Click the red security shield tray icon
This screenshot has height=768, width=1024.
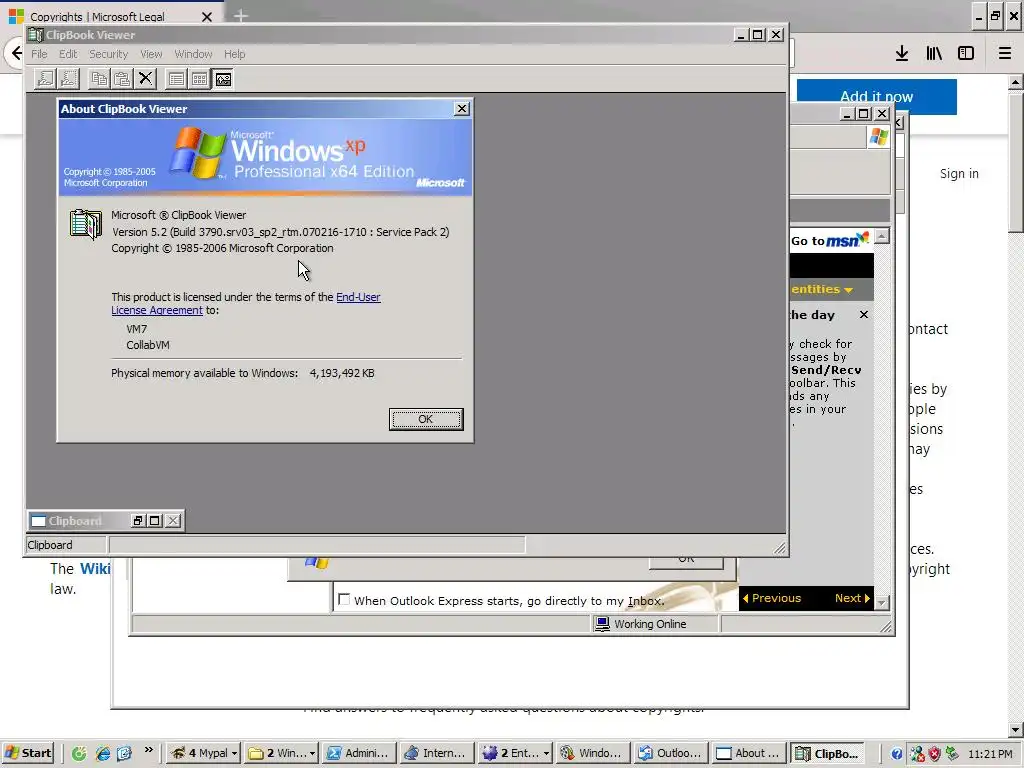[x=935, y=754]
